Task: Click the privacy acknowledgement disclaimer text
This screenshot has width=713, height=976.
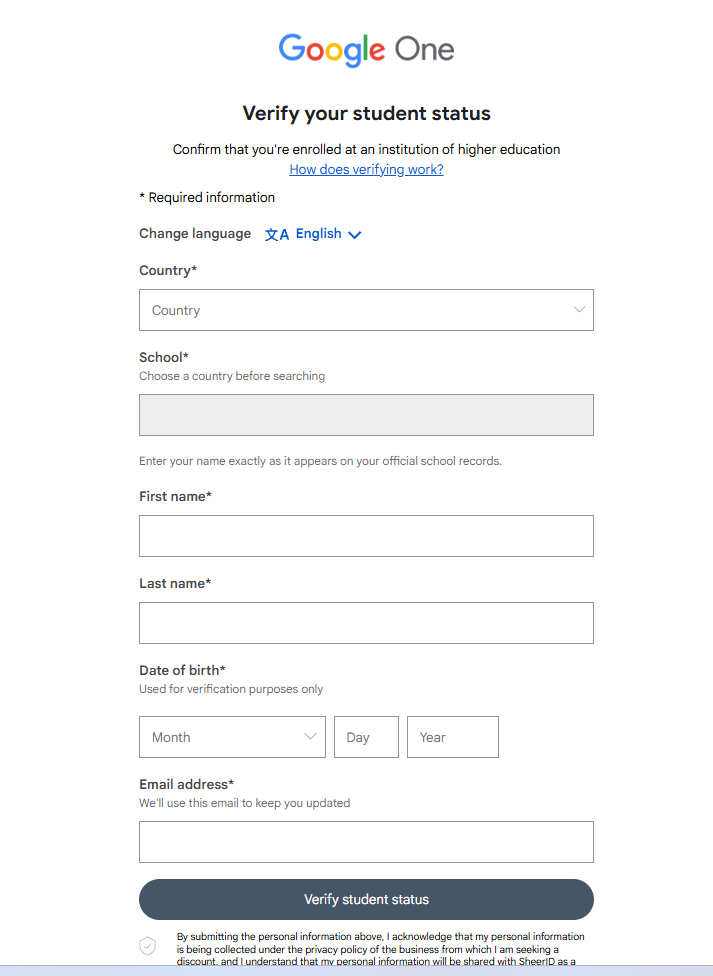Action: tap(380, 949)
